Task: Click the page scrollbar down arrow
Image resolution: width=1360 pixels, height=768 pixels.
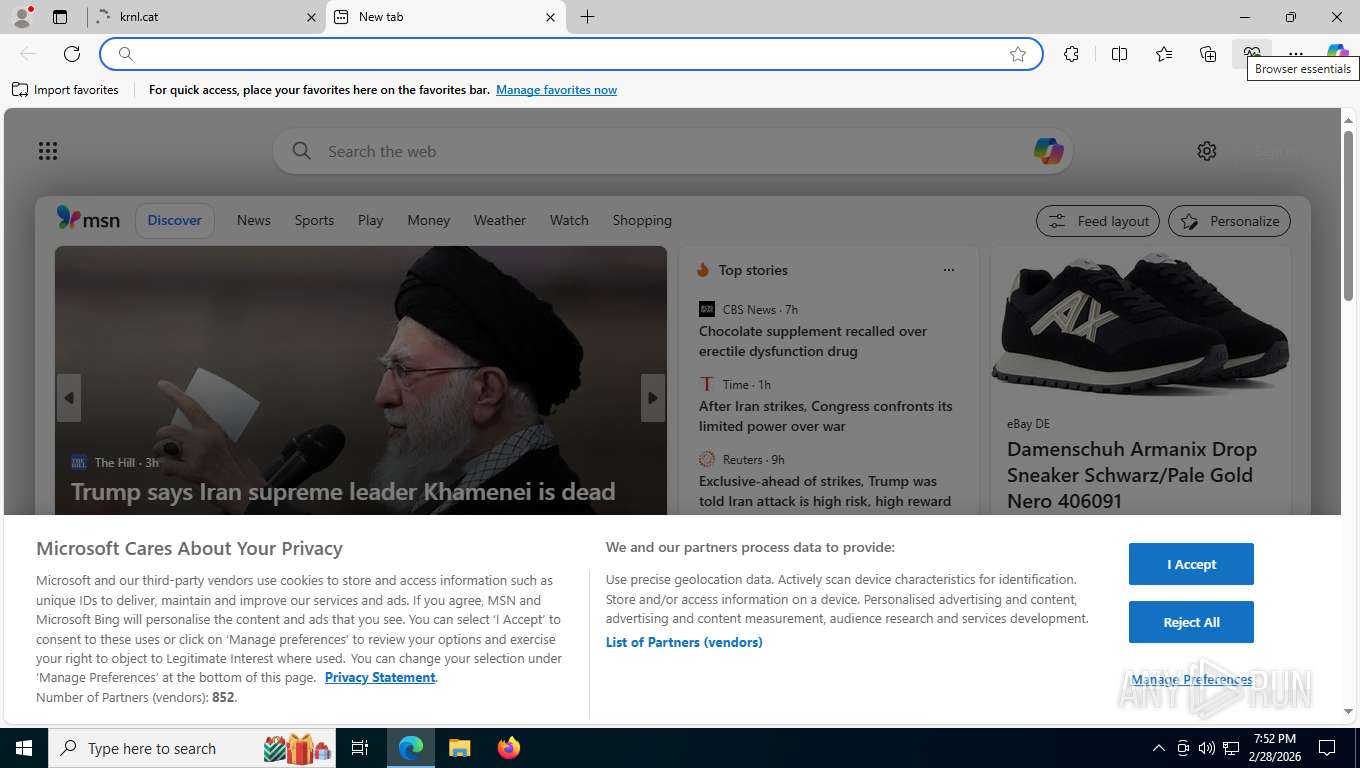Action: point(1348,711)
